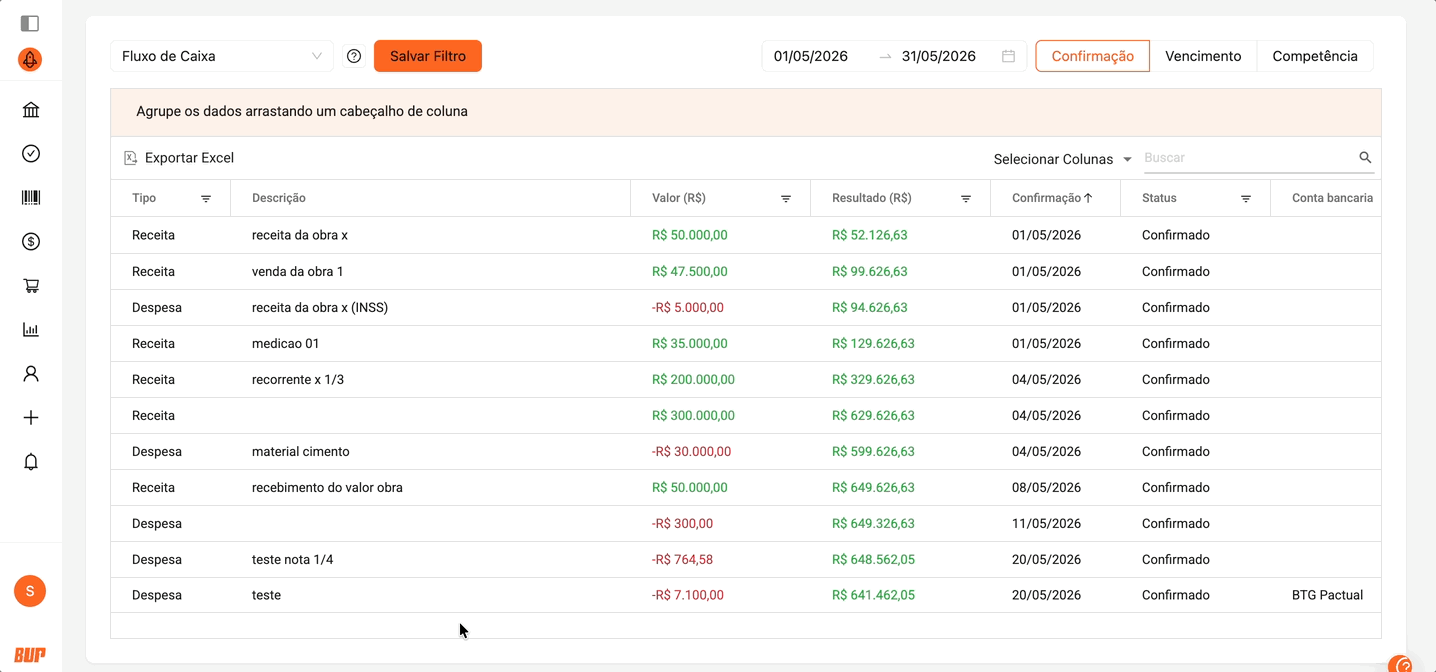Open the notifications bell icon
The height and width of the screenshot is (672, 1436).
[31, 462]
